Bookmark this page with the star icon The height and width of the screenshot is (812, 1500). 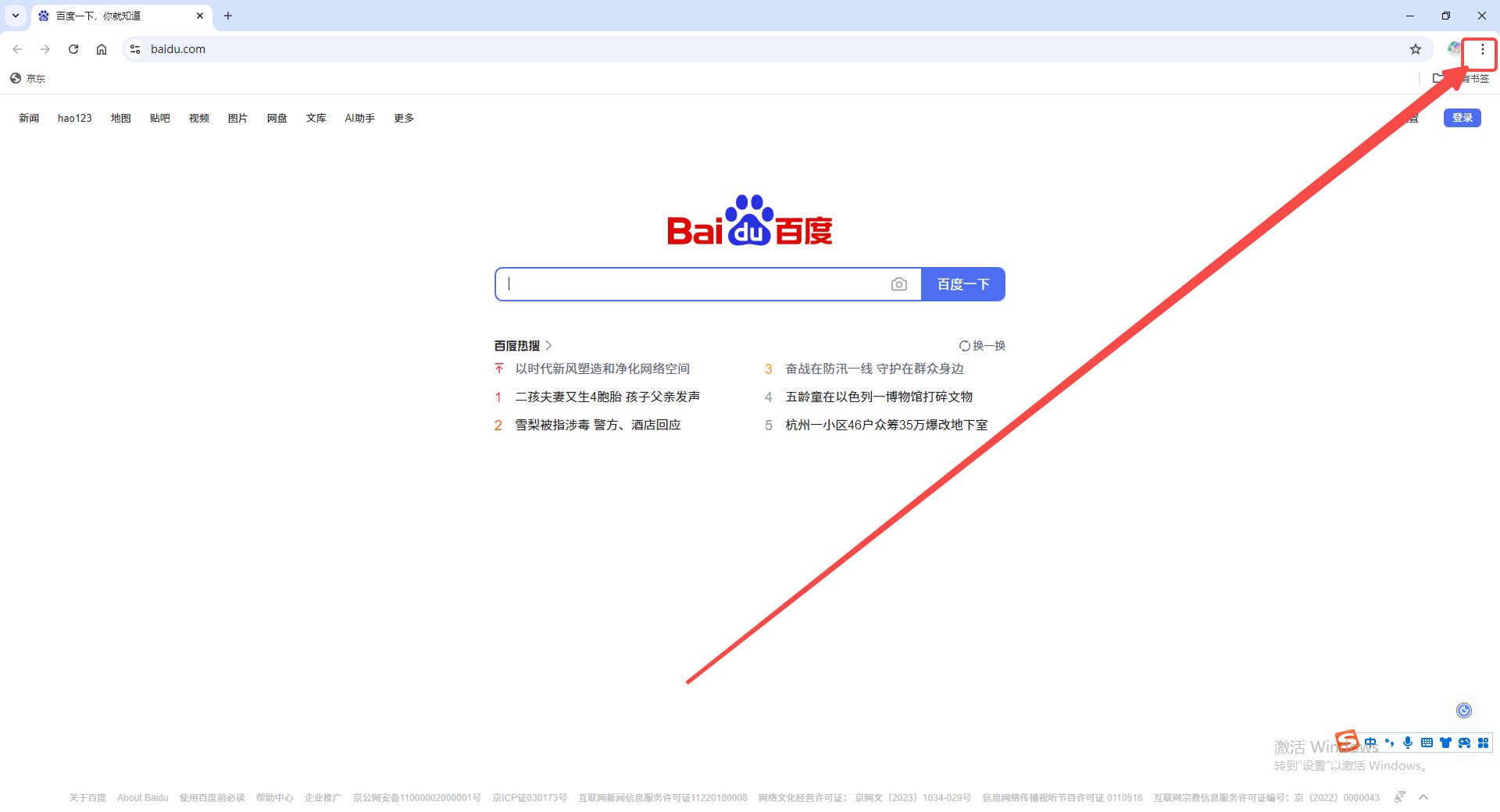pos(1416,49)
